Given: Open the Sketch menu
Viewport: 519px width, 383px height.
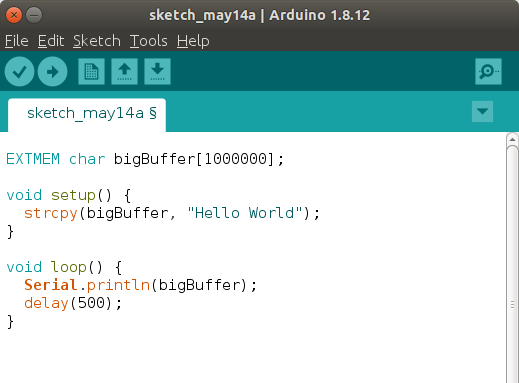Looking at the screenshot, I should [x=97, y=41].
